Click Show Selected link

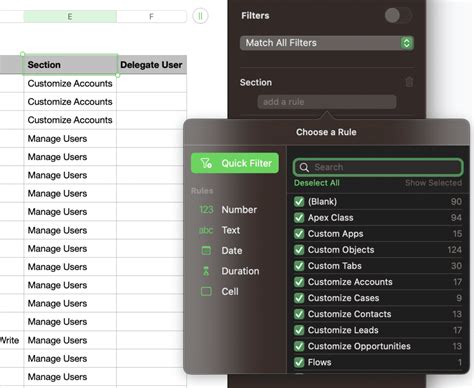pos(433,183)
